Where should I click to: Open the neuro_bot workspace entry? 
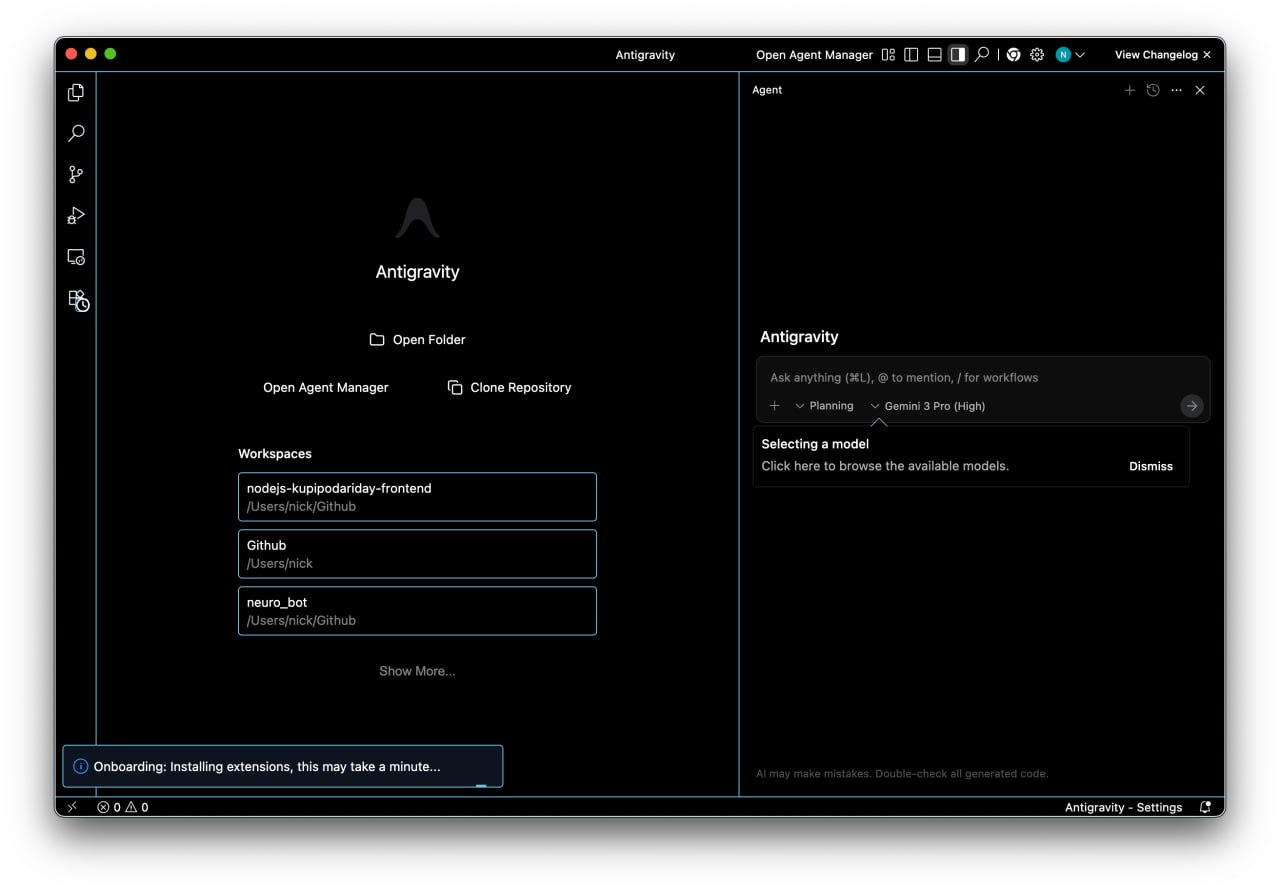(417, 611)
